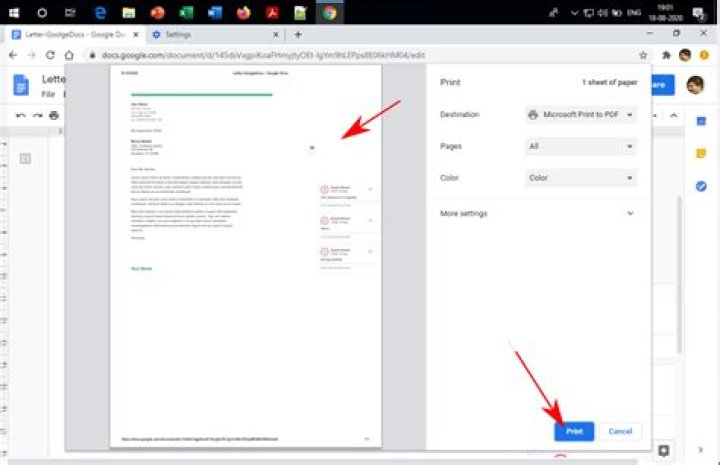Open Word from taskbar
The width and height of the screenshot is (720, 465).
click(214, 12)
